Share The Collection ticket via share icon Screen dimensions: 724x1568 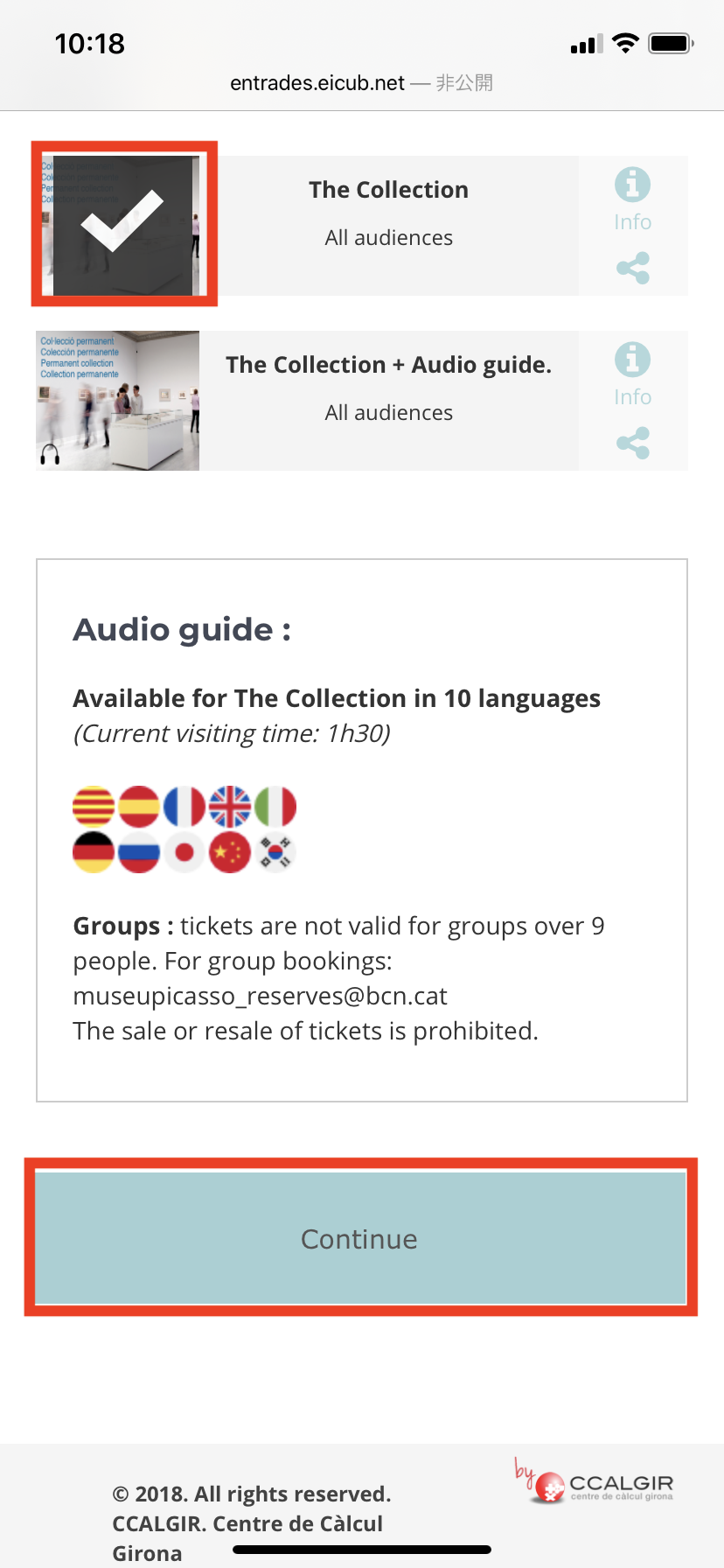632,268
